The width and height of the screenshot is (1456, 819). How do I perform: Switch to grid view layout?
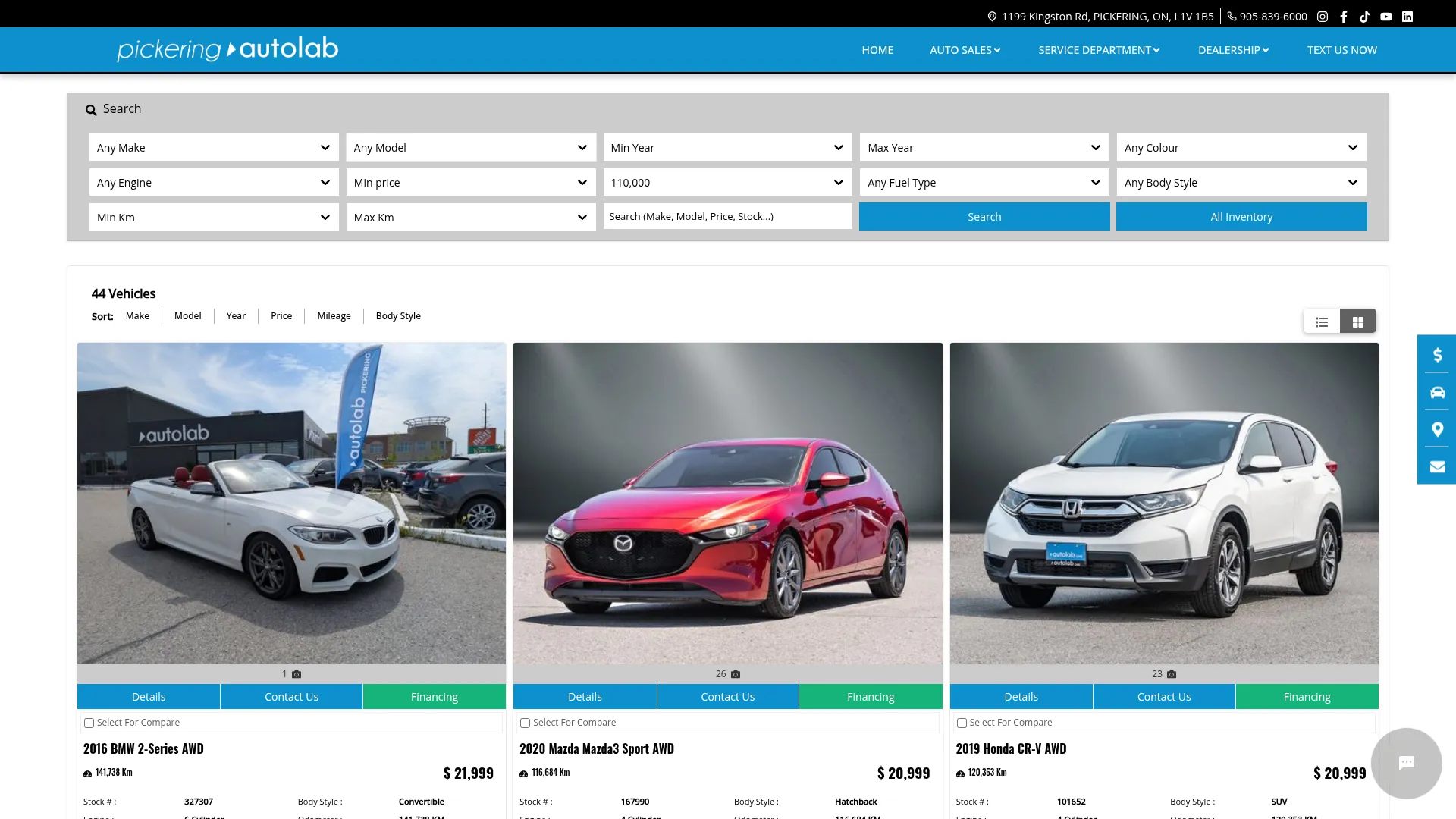[1358, 322]
